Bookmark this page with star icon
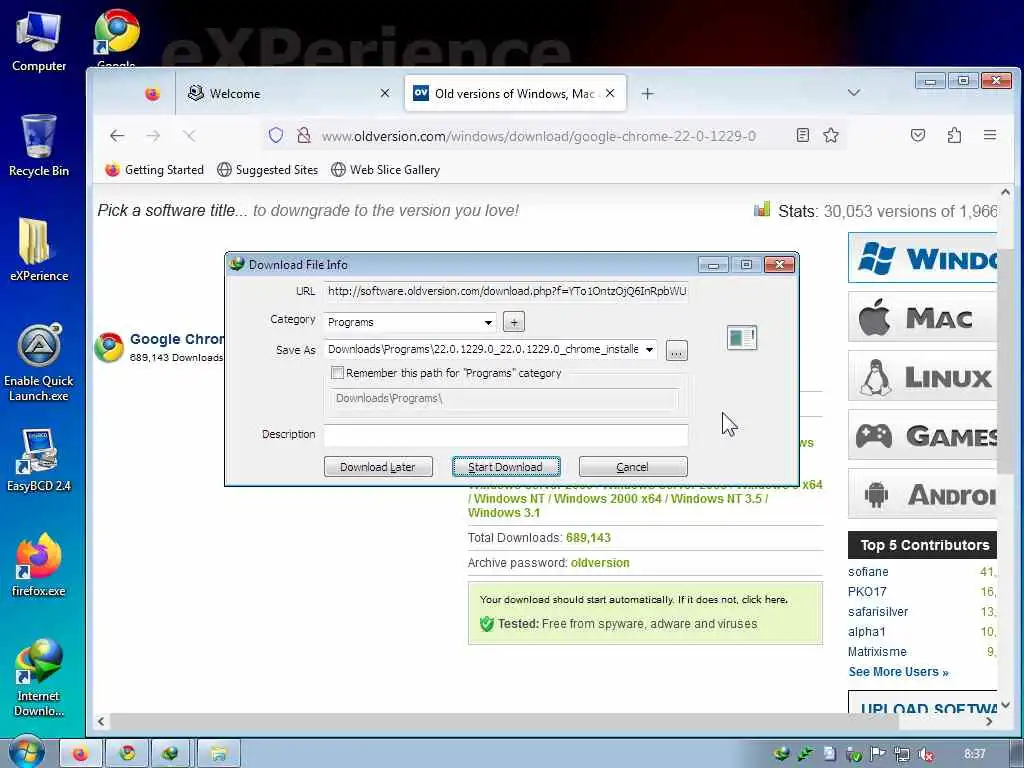 [831, 135]
